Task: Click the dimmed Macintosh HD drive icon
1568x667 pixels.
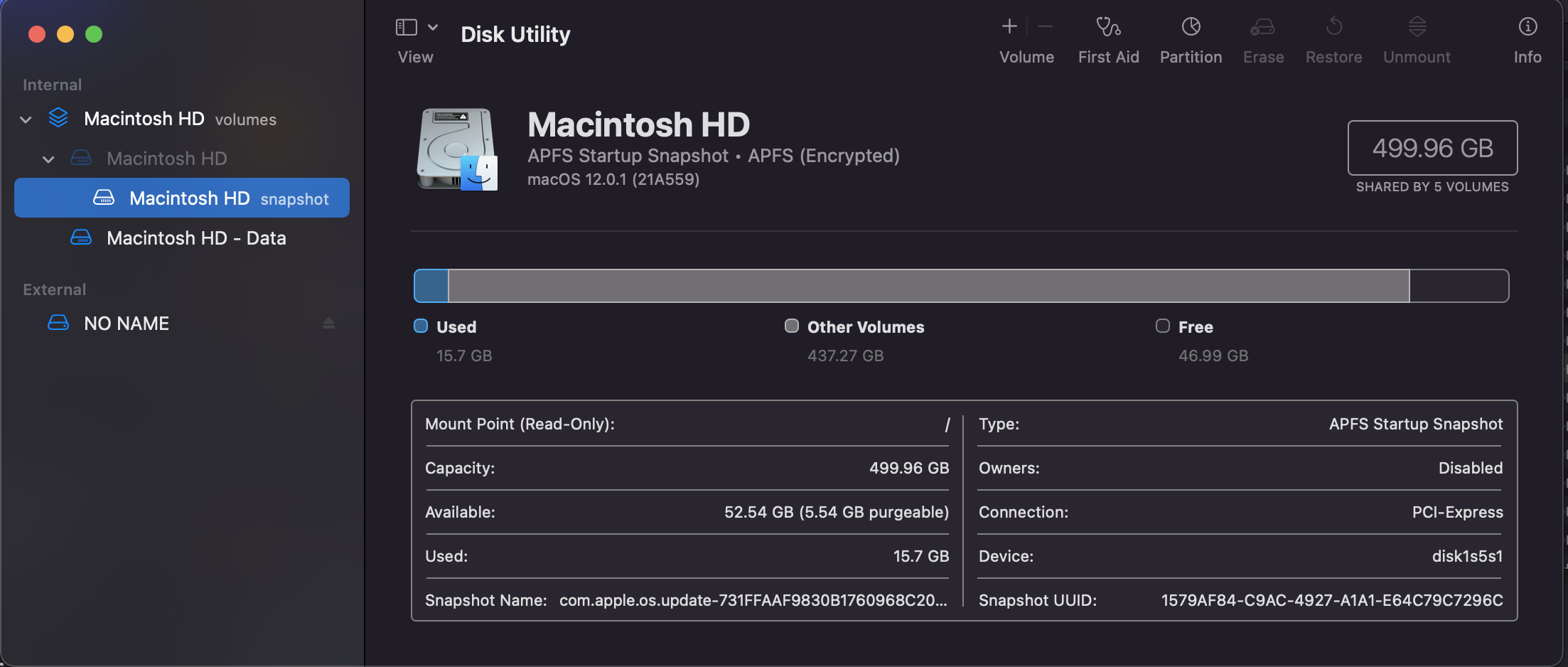Action: click(81, 158)
